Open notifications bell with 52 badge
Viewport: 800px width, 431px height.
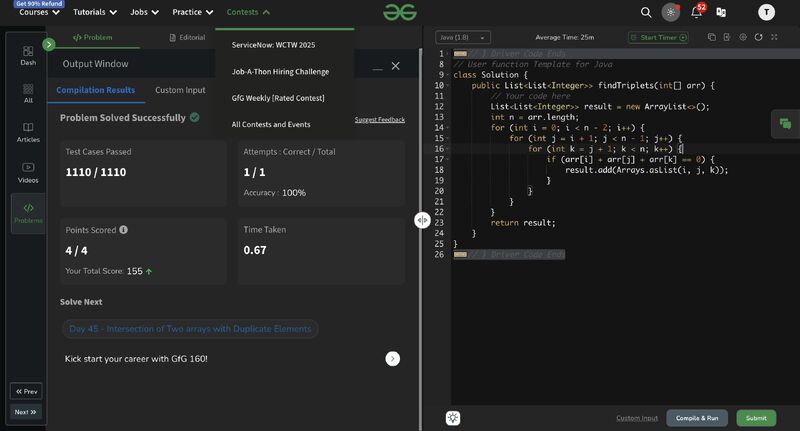pyautogui.click(x=697, y=11)
